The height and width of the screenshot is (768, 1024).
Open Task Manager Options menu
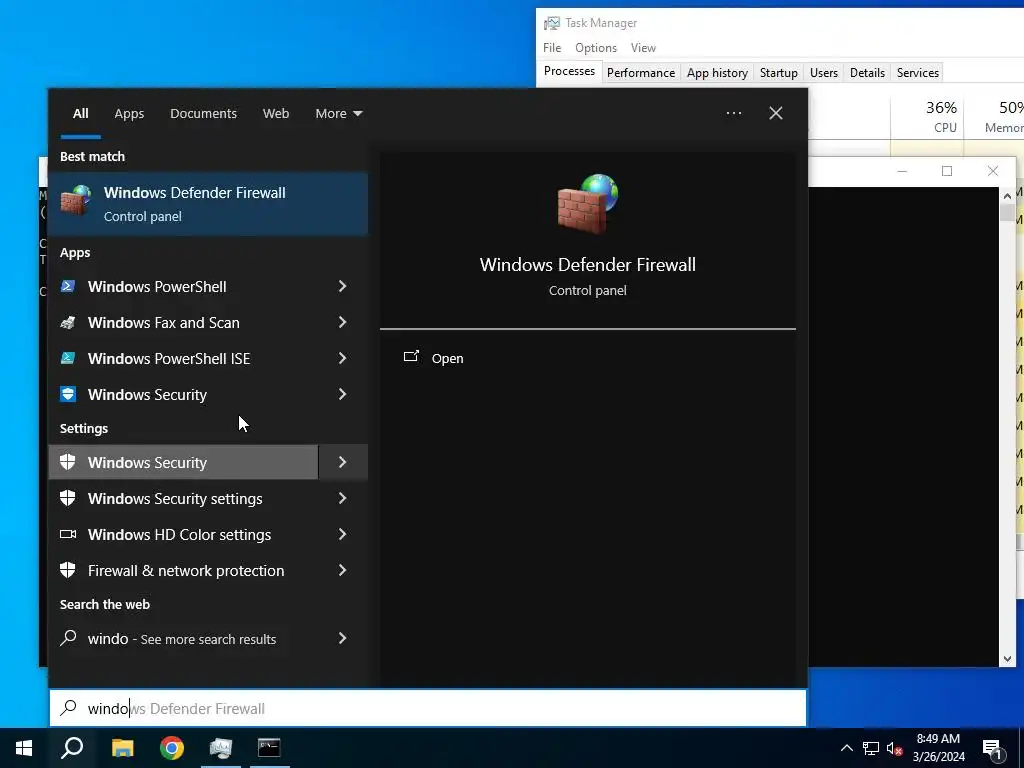click(596, 48)
